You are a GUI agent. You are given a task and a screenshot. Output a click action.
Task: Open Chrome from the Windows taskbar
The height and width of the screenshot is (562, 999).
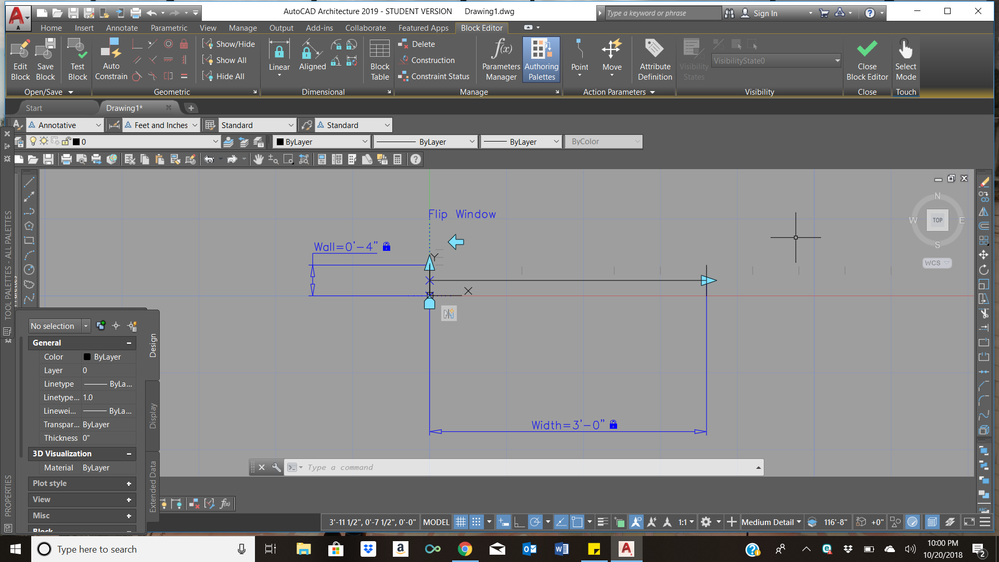coord(464,549)
